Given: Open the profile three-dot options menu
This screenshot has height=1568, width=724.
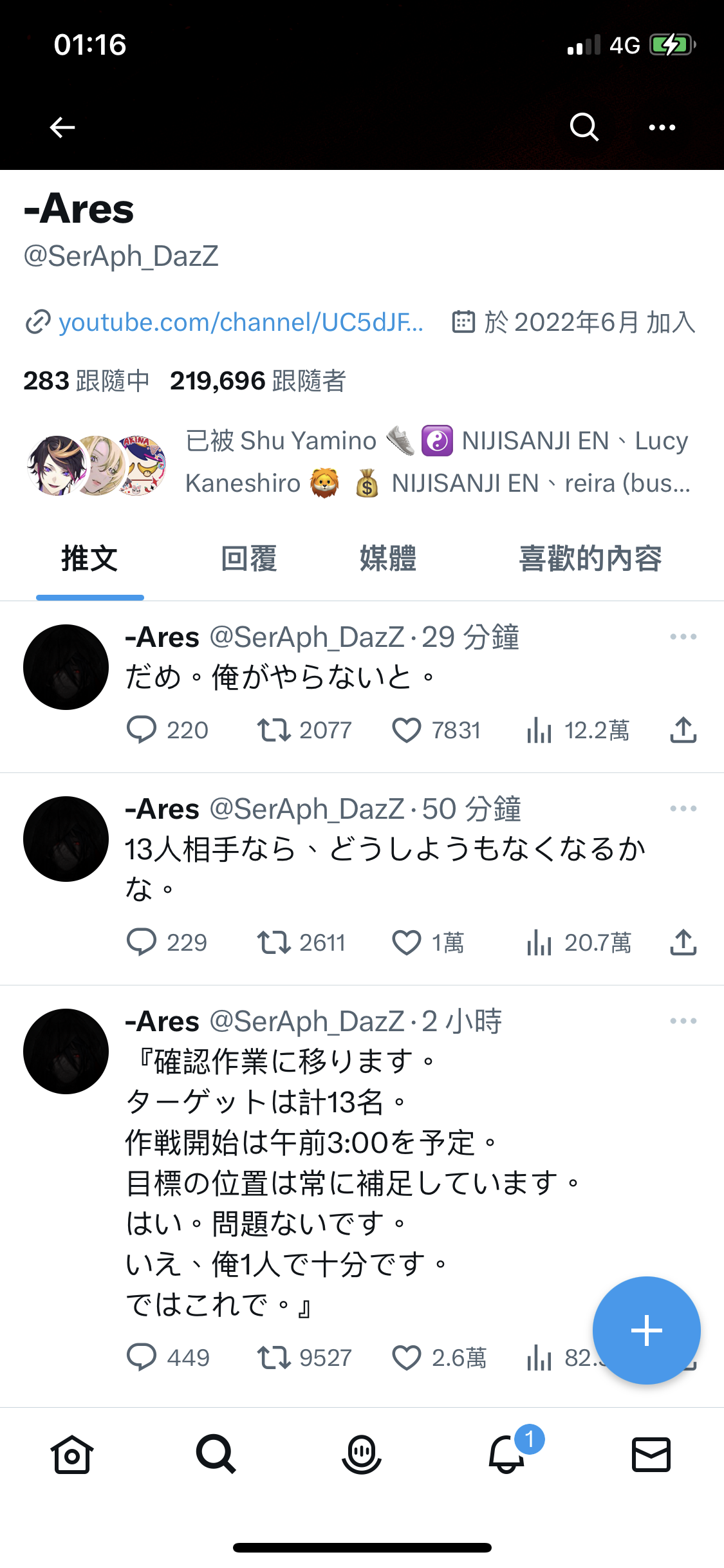Looking at the screenshot, I should [662, 127].
